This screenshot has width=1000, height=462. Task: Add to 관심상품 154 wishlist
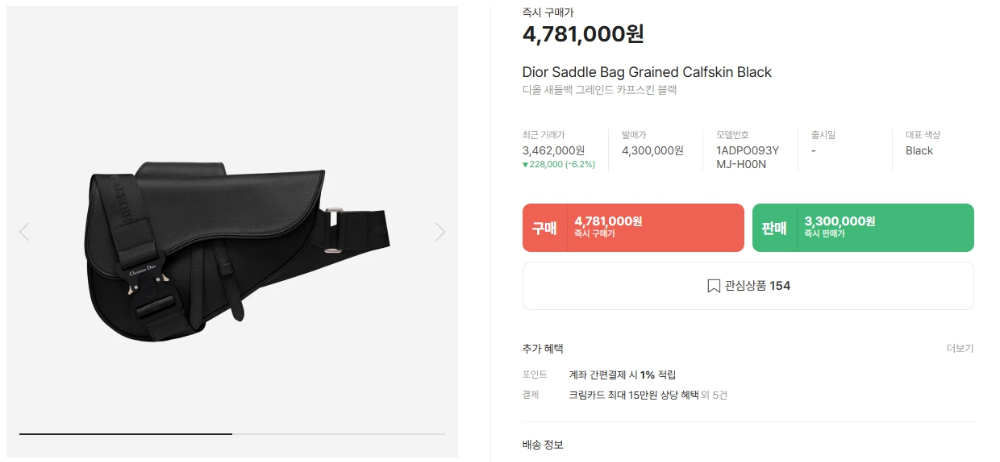click(748, 286)
